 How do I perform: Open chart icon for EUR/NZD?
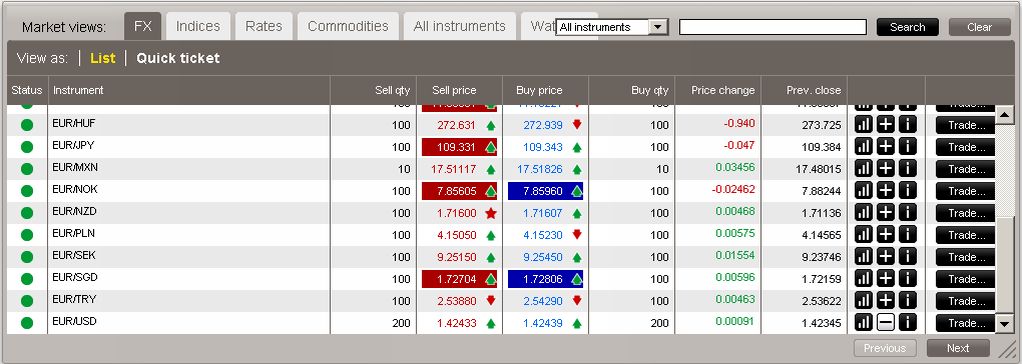tap(863, 213)
